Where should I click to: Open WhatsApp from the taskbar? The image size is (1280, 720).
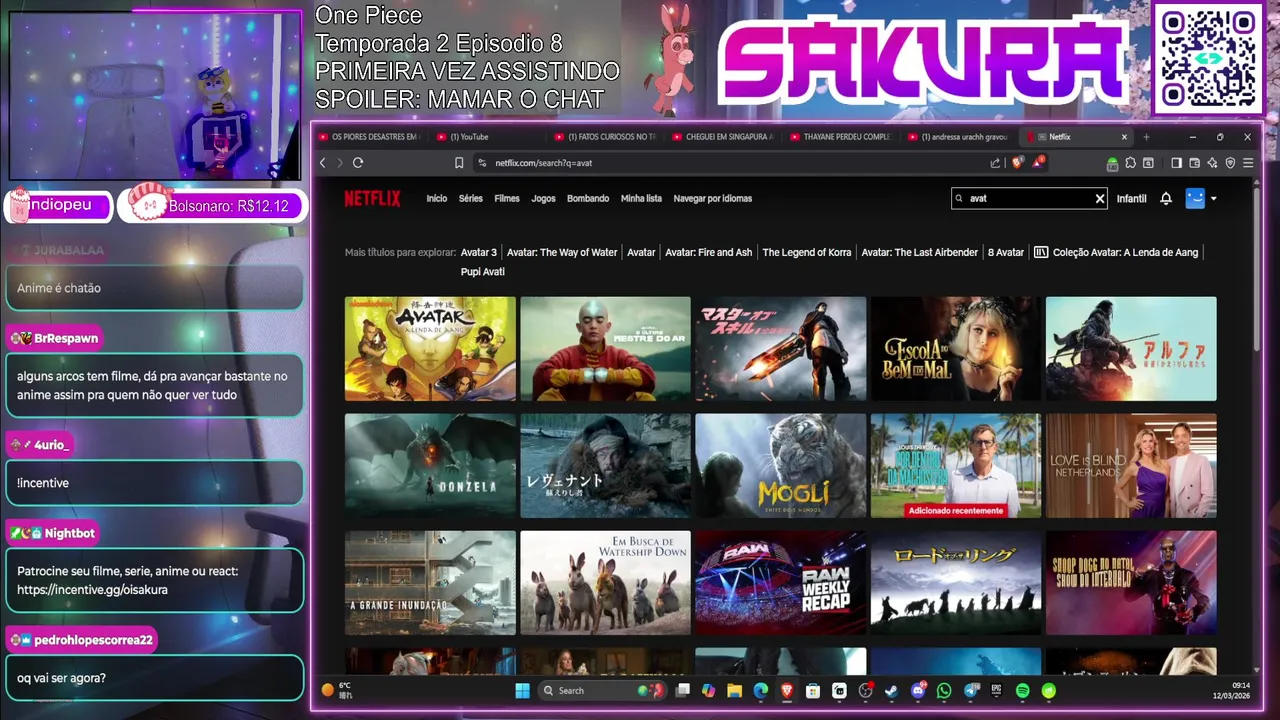click(944, 690)
